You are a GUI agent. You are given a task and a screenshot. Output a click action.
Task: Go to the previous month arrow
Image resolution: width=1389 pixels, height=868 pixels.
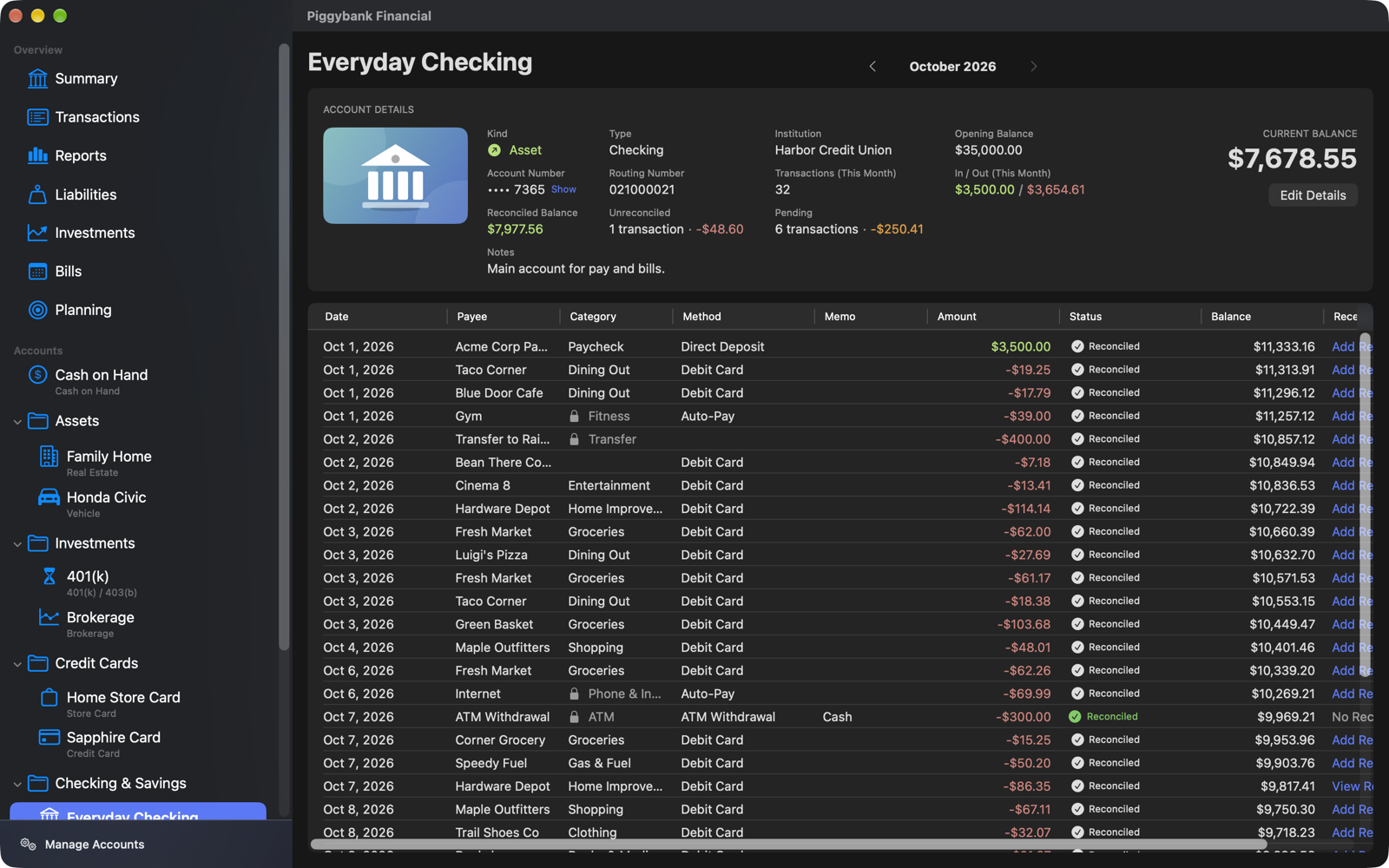click(872, 67)
